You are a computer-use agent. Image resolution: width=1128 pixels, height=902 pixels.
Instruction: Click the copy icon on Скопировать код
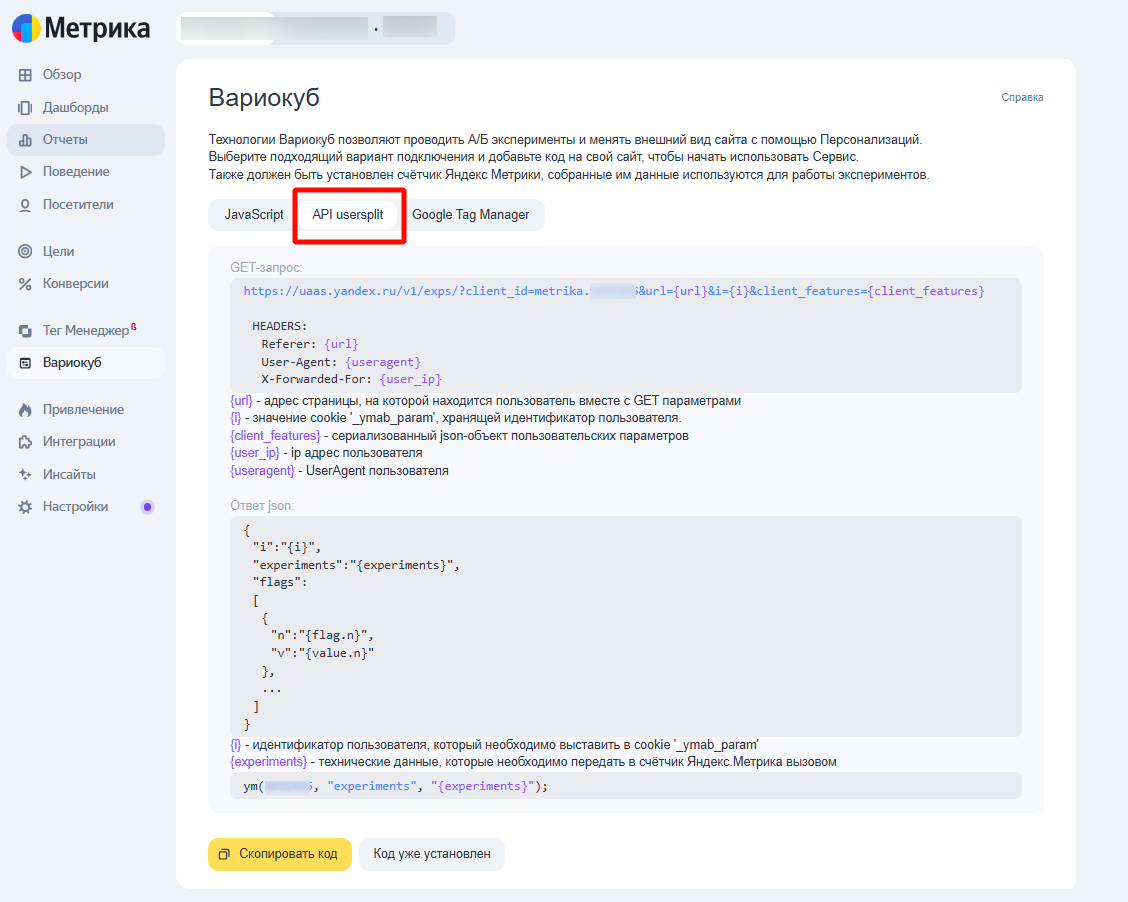224,854
